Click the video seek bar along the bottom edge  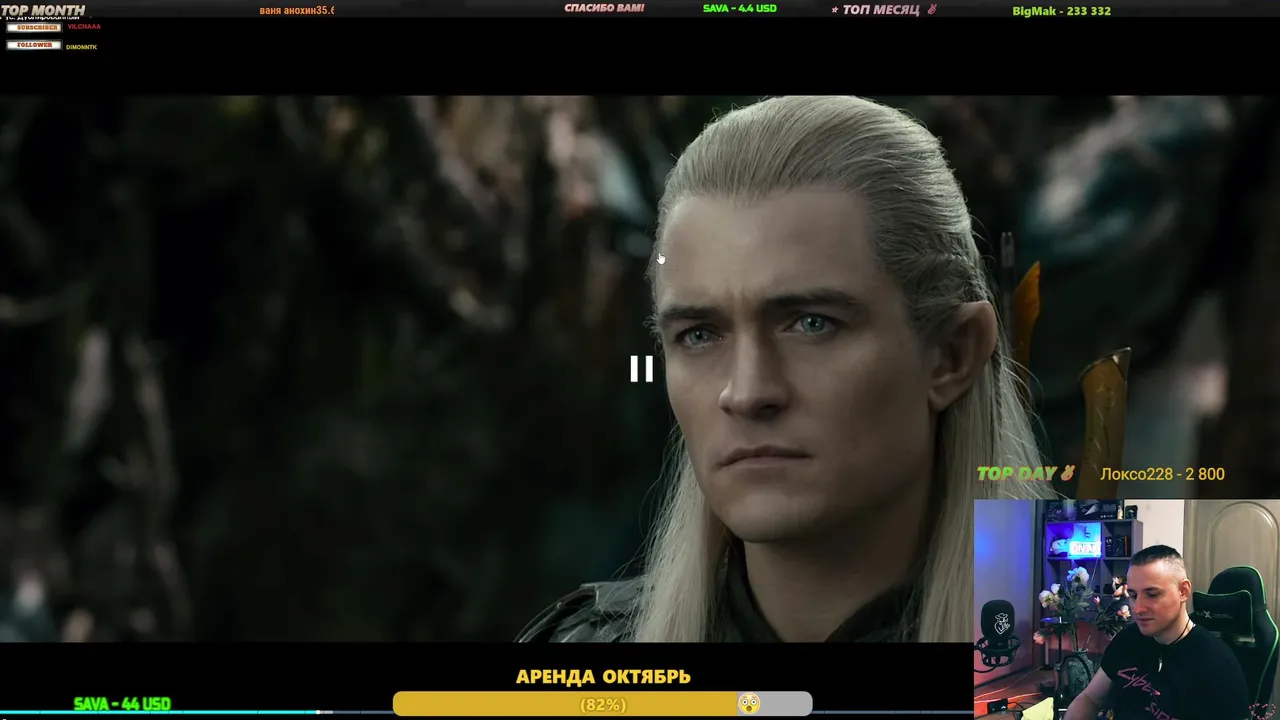click(x=487, y=712)
